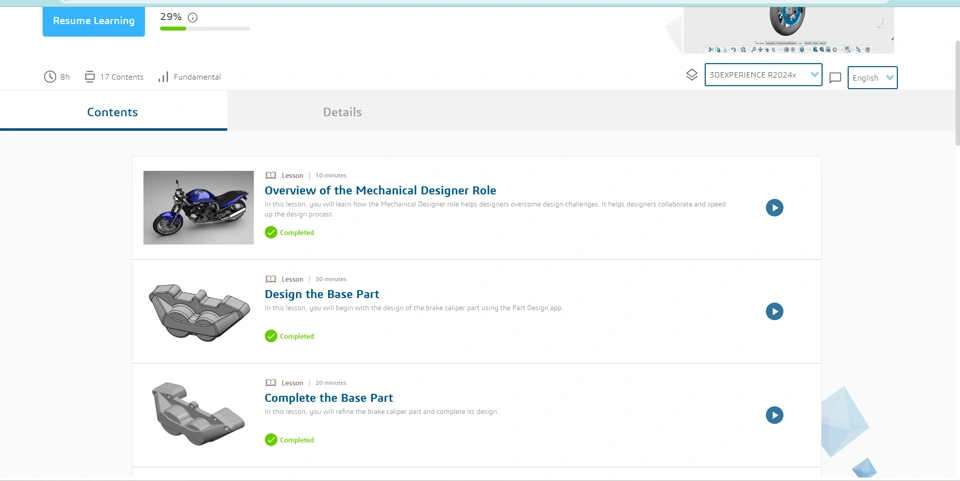Open the brake caliper thumbnail for Design the Base Part
This screenshot has height=481, width=960.
[x=198, y=311]
